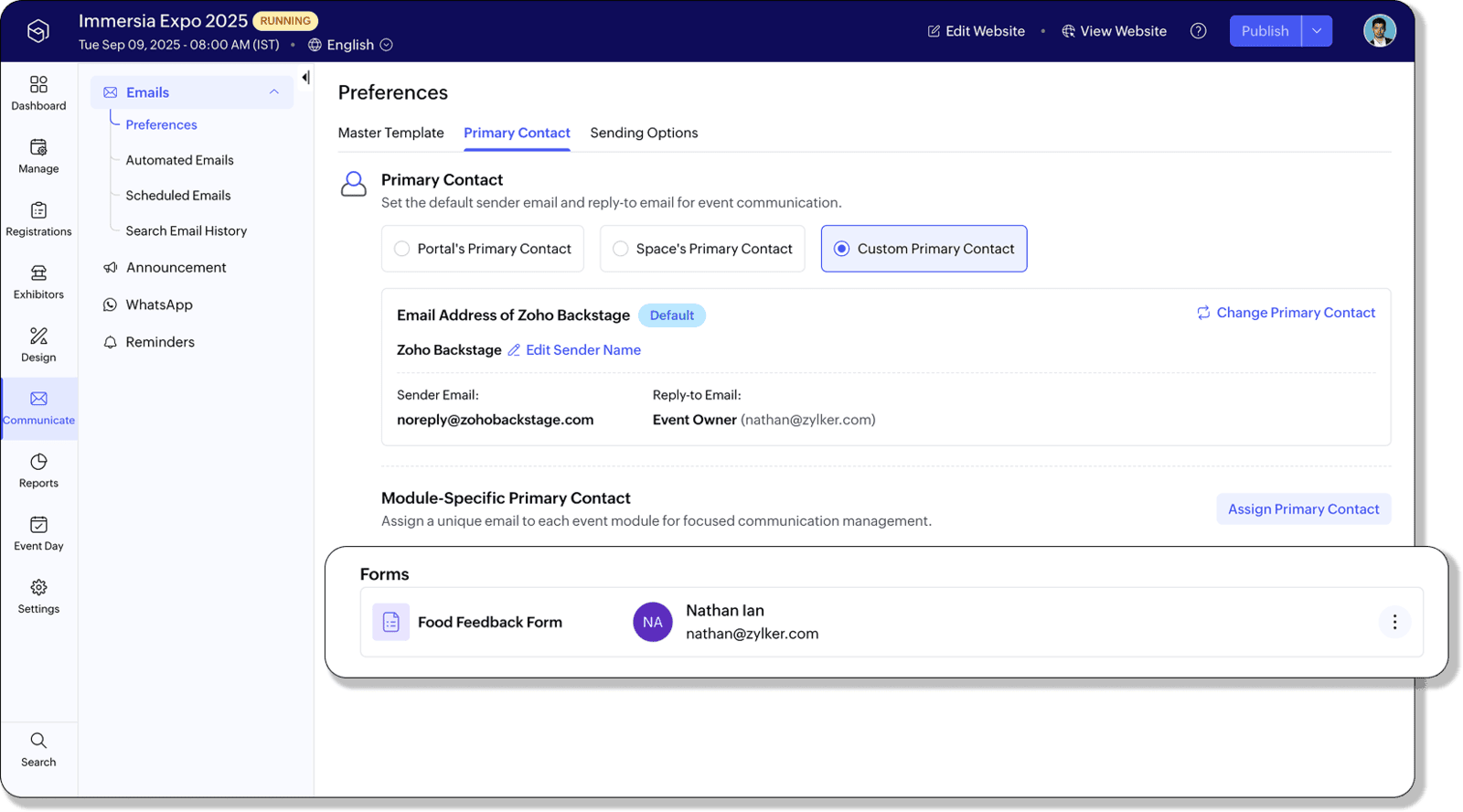
Task: Open the Design tools icon
Action: 38,337
